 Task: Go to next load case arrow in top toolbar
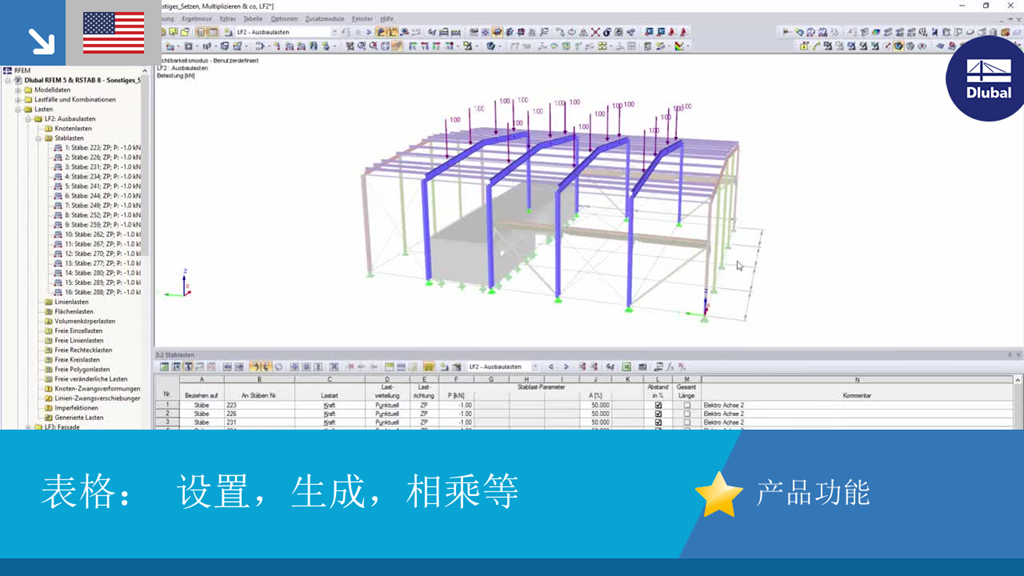pos(369,32)
